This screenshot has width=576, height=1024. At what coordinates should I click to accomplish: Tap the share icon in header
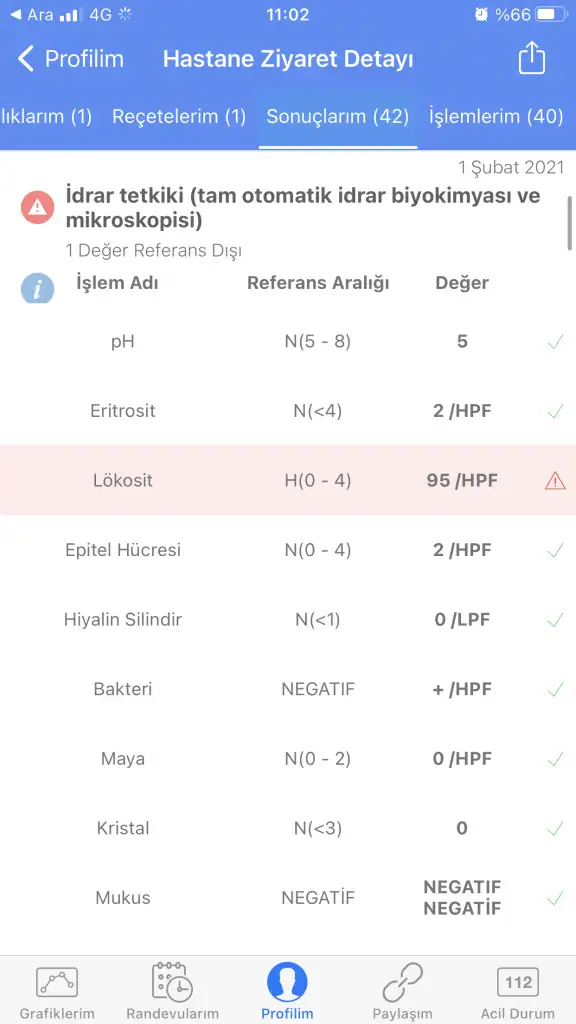coord(531,58)
